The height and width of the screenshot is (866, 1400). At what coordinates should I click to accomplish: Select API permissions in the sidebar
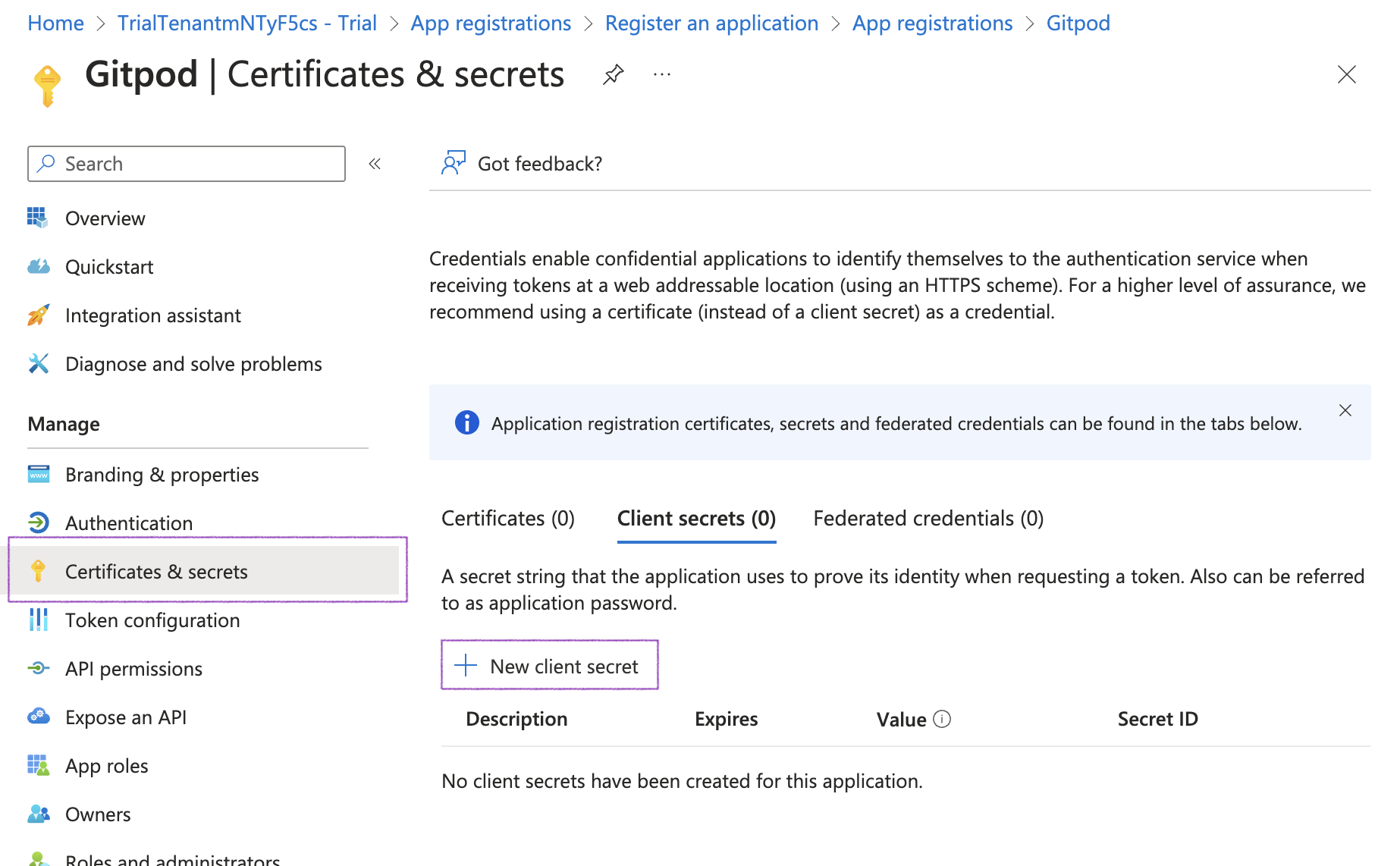[x=133, y=669]
